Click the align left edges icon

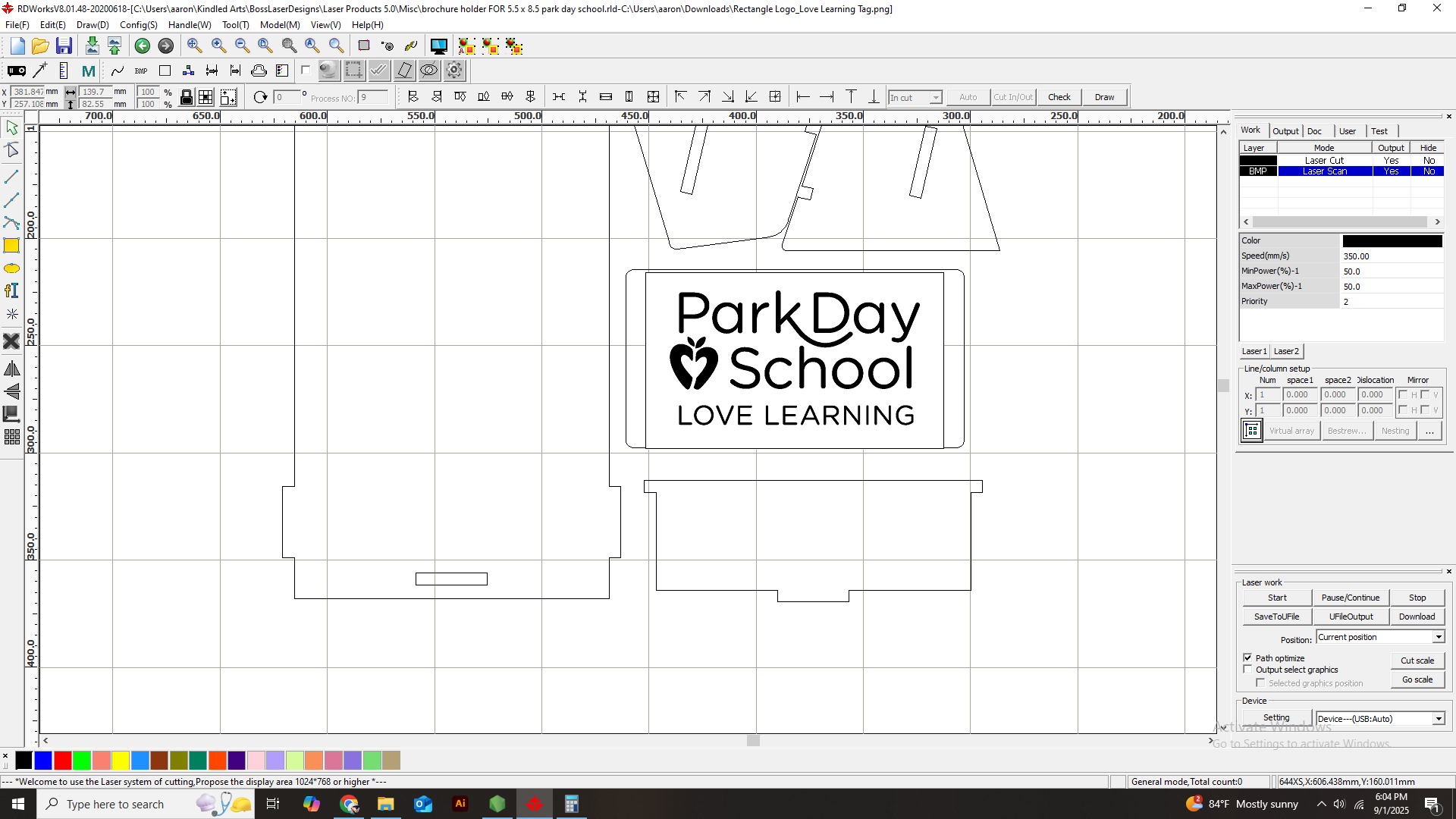(413, 97)
